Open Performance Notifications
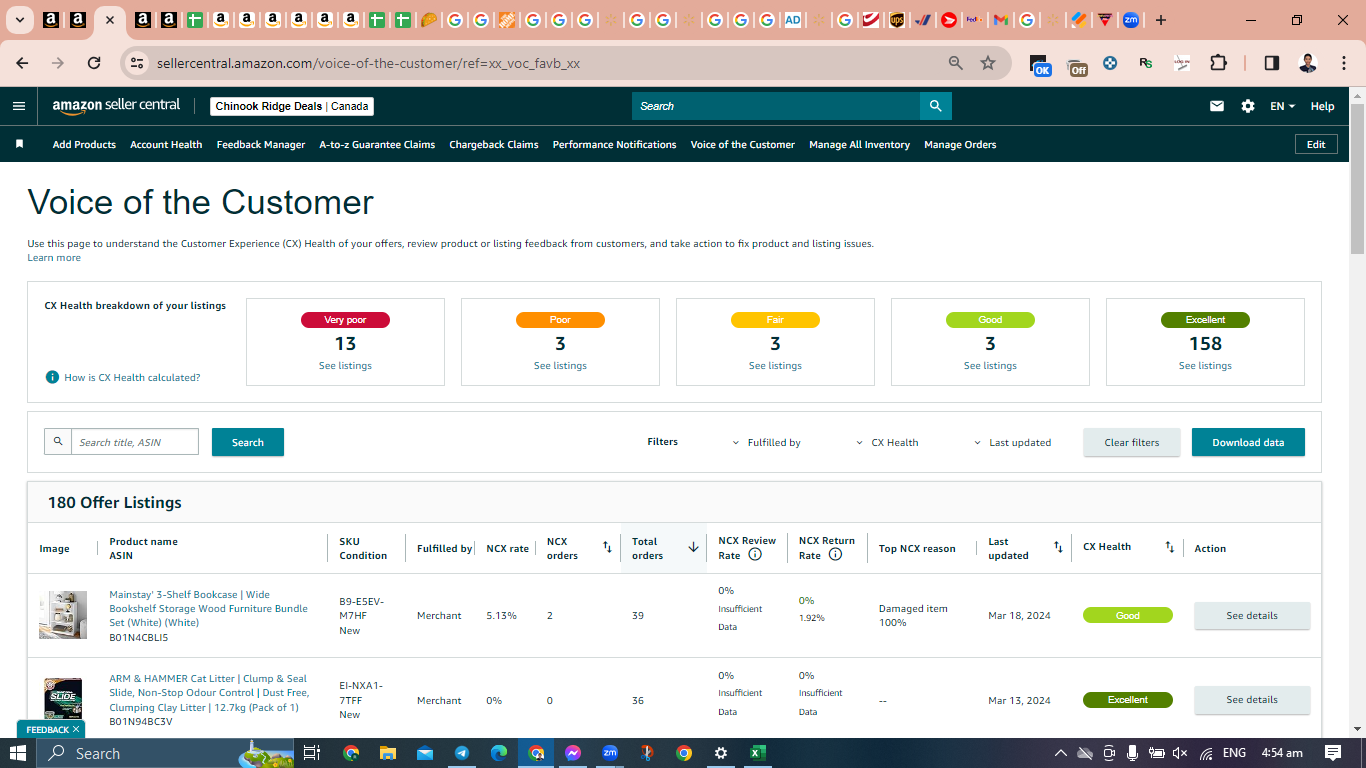Image resolution: width=1366 pixels, height=768 pixels. pyautogui.click(x=614, y=144)
